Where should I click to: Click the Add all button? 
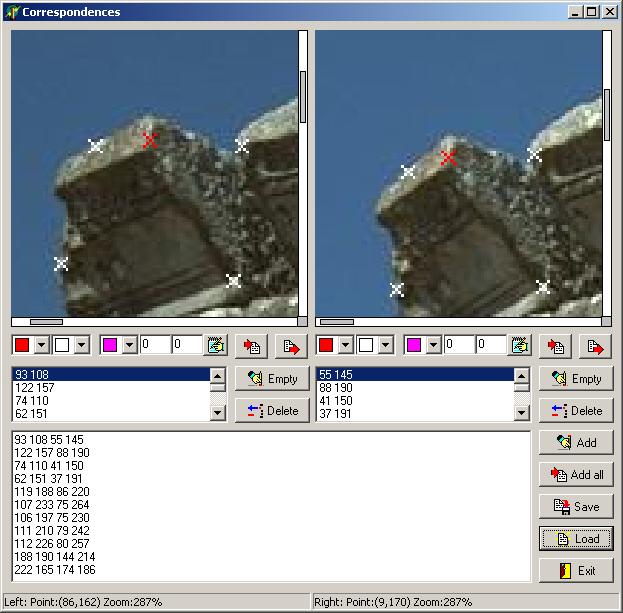(x=576, y=474)
